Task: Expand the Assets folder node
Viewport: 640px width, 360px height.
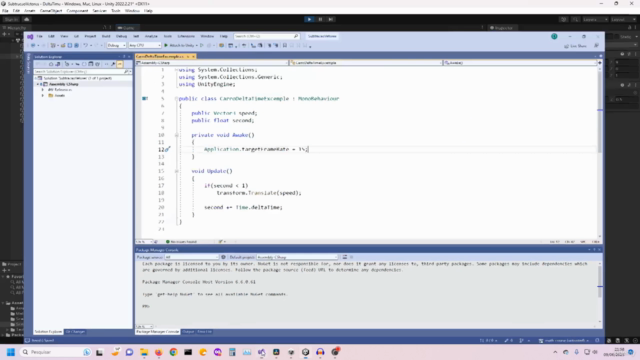Action: click(42, 95)
